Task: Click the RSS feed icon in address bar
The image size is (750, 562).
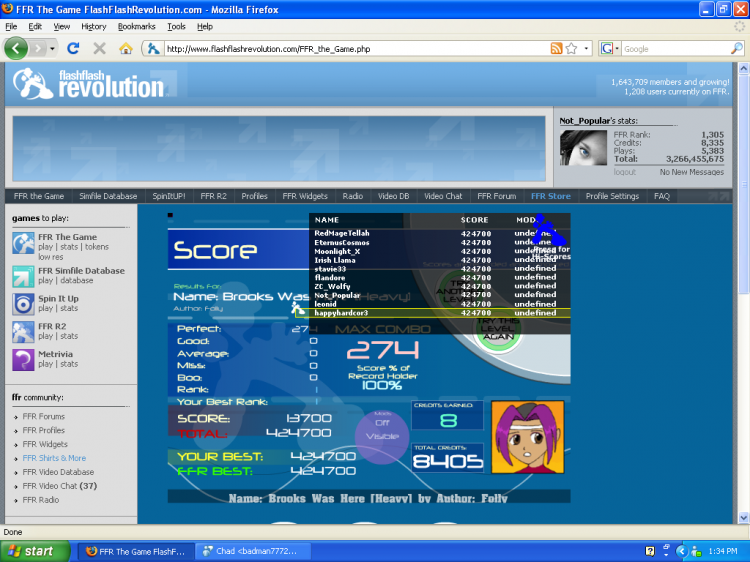Action: 556,48
